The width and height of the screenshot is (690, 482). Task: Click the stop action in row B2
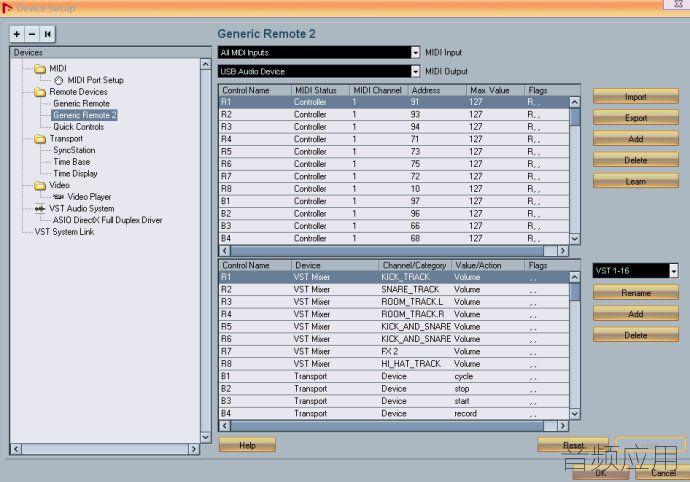pos(462,389)
